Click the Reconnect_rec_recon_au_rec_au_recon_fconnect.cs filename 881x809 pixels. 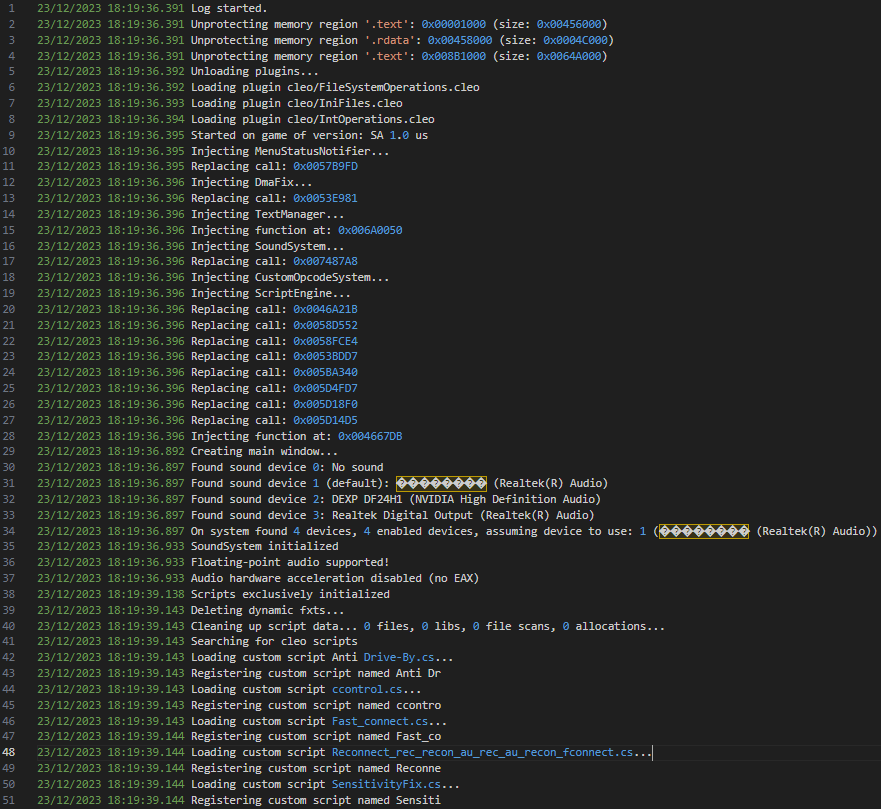coord(482,753)
